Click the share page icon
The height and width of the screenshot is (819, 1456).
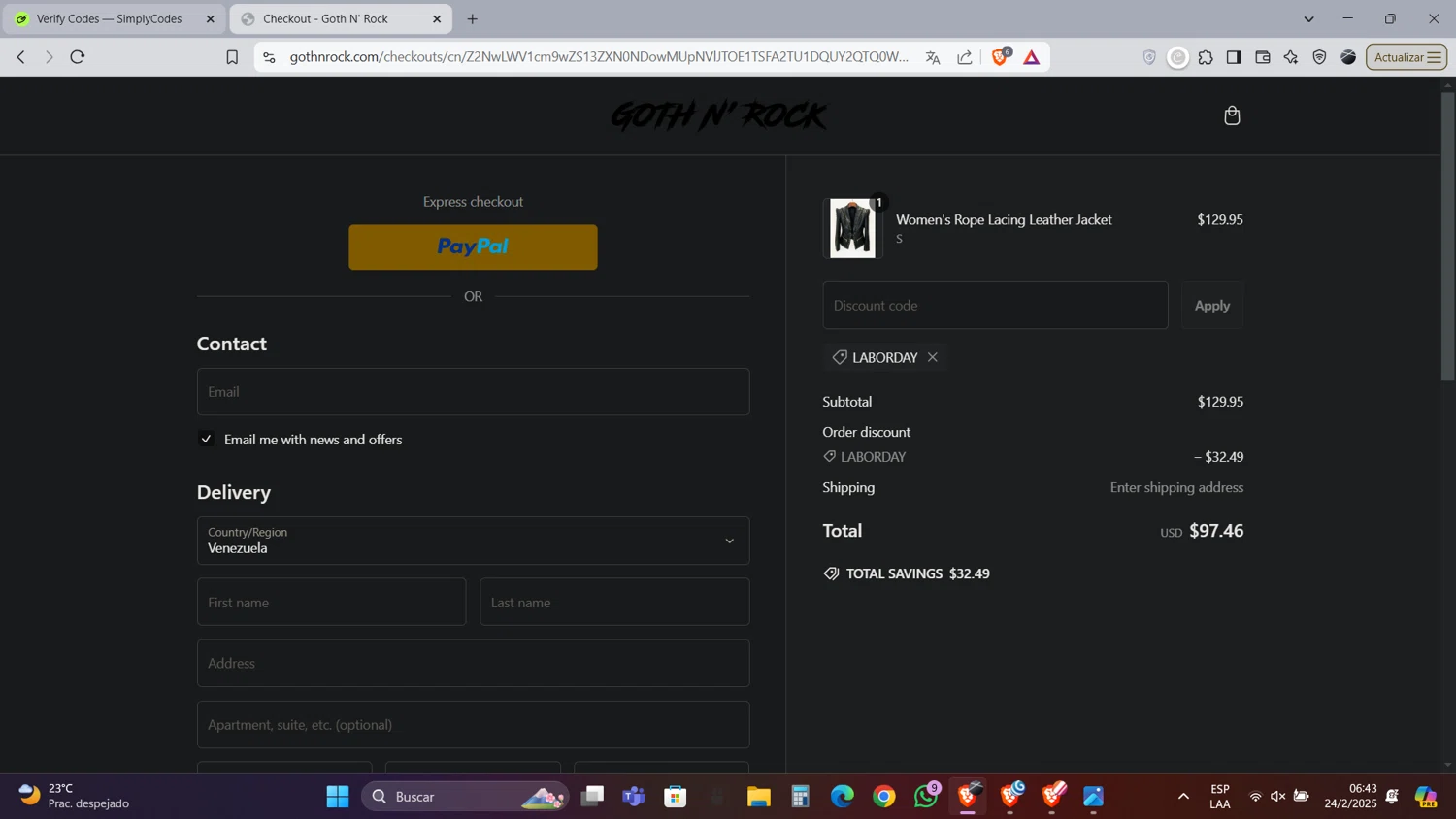[x=965, y=57]
